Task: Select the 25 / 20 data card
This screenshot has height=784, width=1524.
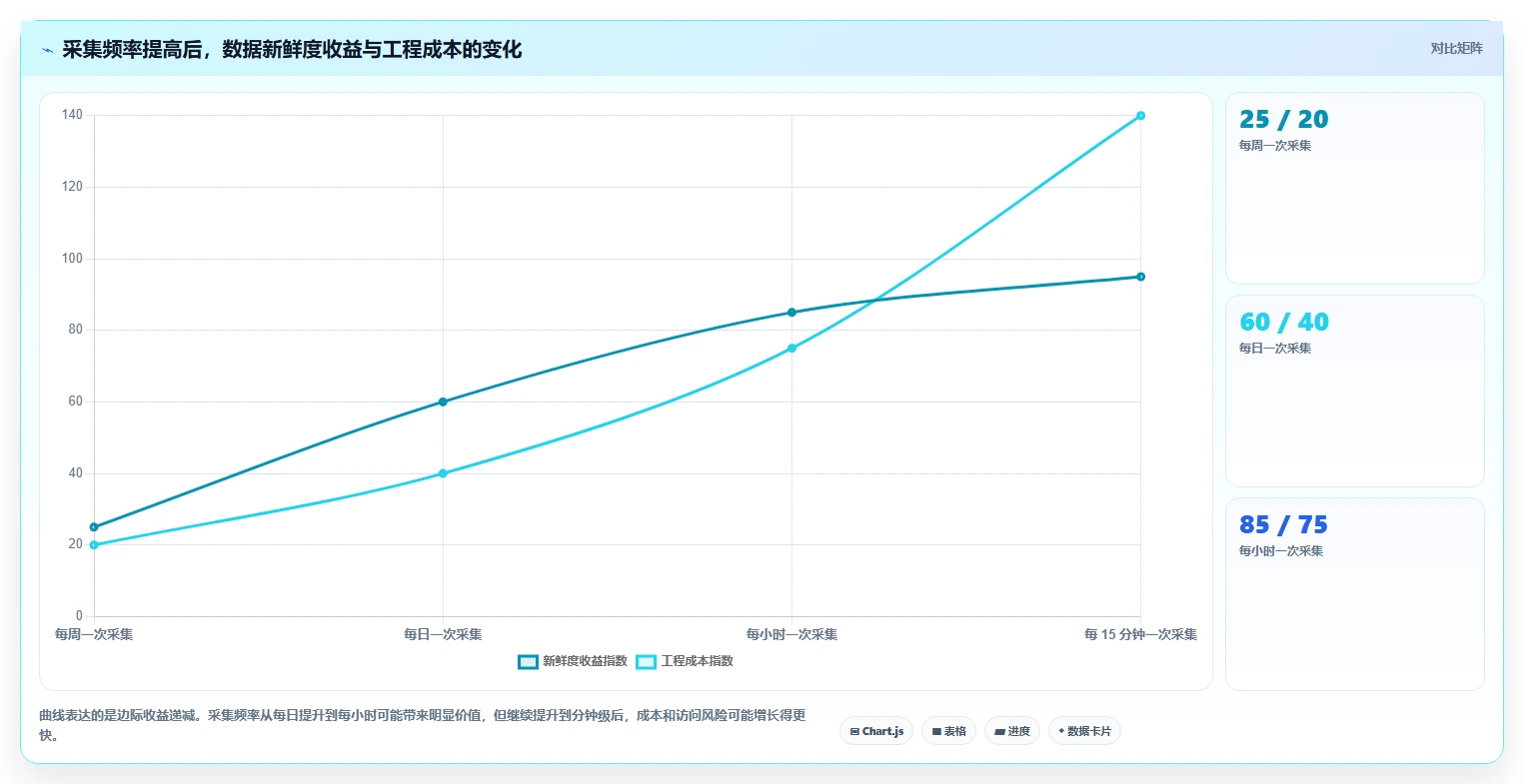Action: (x=1354, y=189)
